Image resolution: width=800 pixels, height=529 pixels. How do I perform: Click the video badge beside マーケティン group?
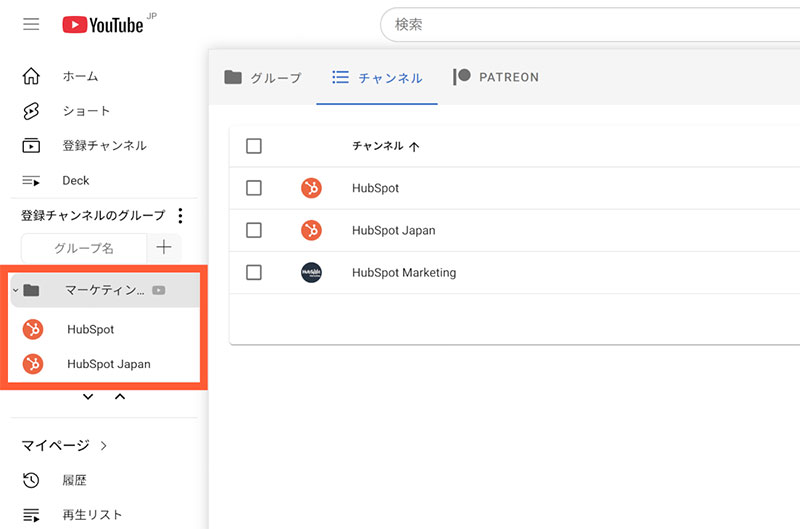[x=159, y=290]
